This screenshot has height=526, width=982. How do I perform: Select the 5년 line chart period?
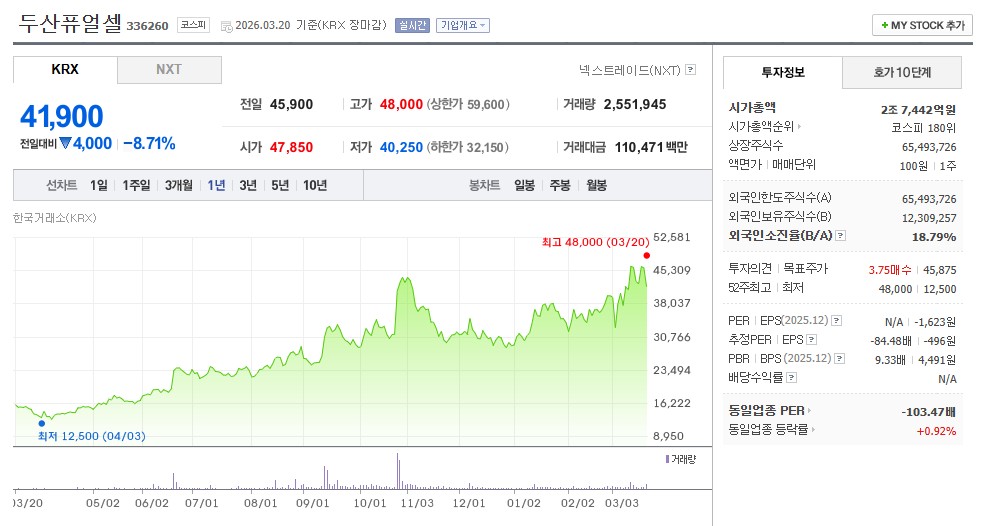pyautogui.click(x=280, y=185)
